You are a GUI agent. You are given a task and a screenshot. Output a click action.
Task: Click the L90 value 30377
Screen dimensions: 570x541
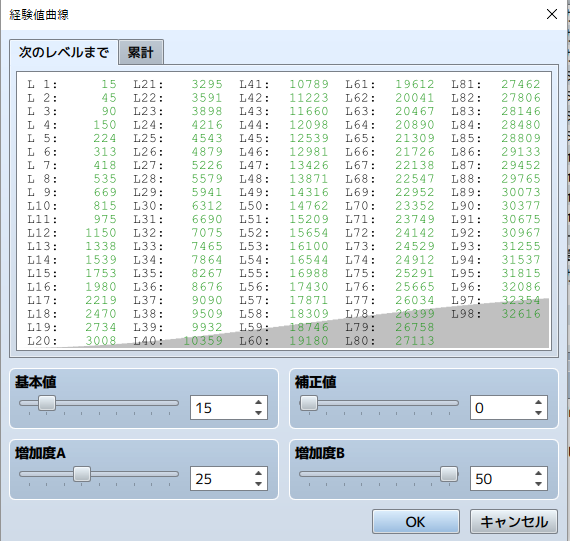(x=521, y=206)
